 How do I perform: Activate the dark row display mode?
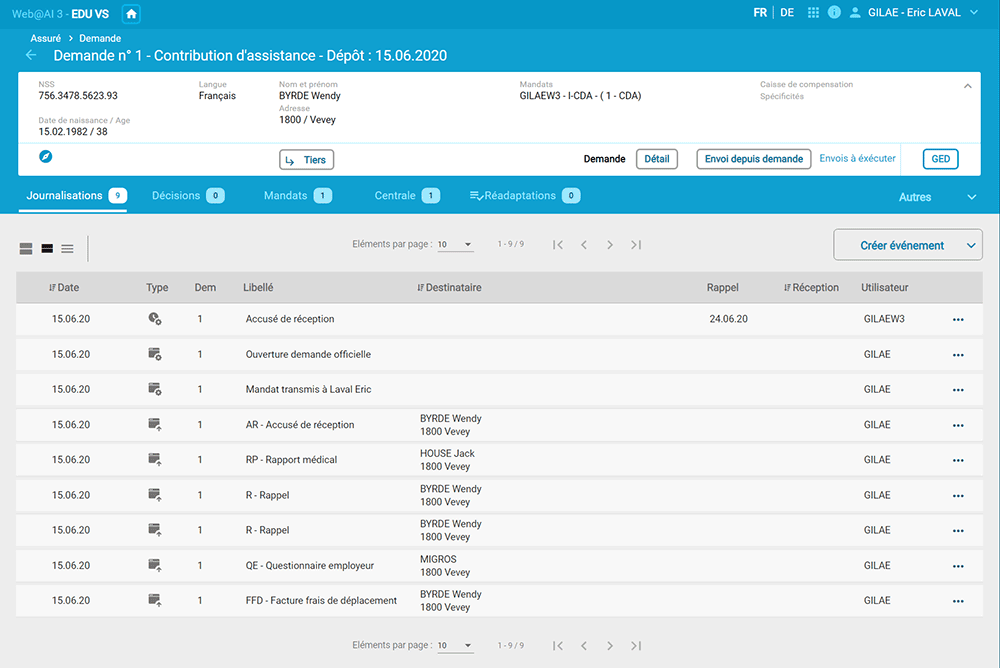point(47,248)
